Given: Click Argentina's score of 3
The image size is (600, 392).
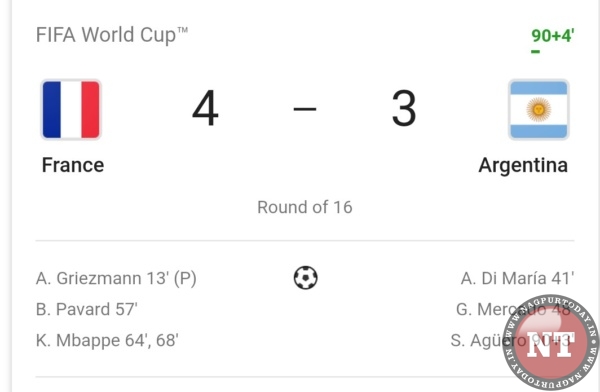Looking at the screenshot, I should 404,108.
